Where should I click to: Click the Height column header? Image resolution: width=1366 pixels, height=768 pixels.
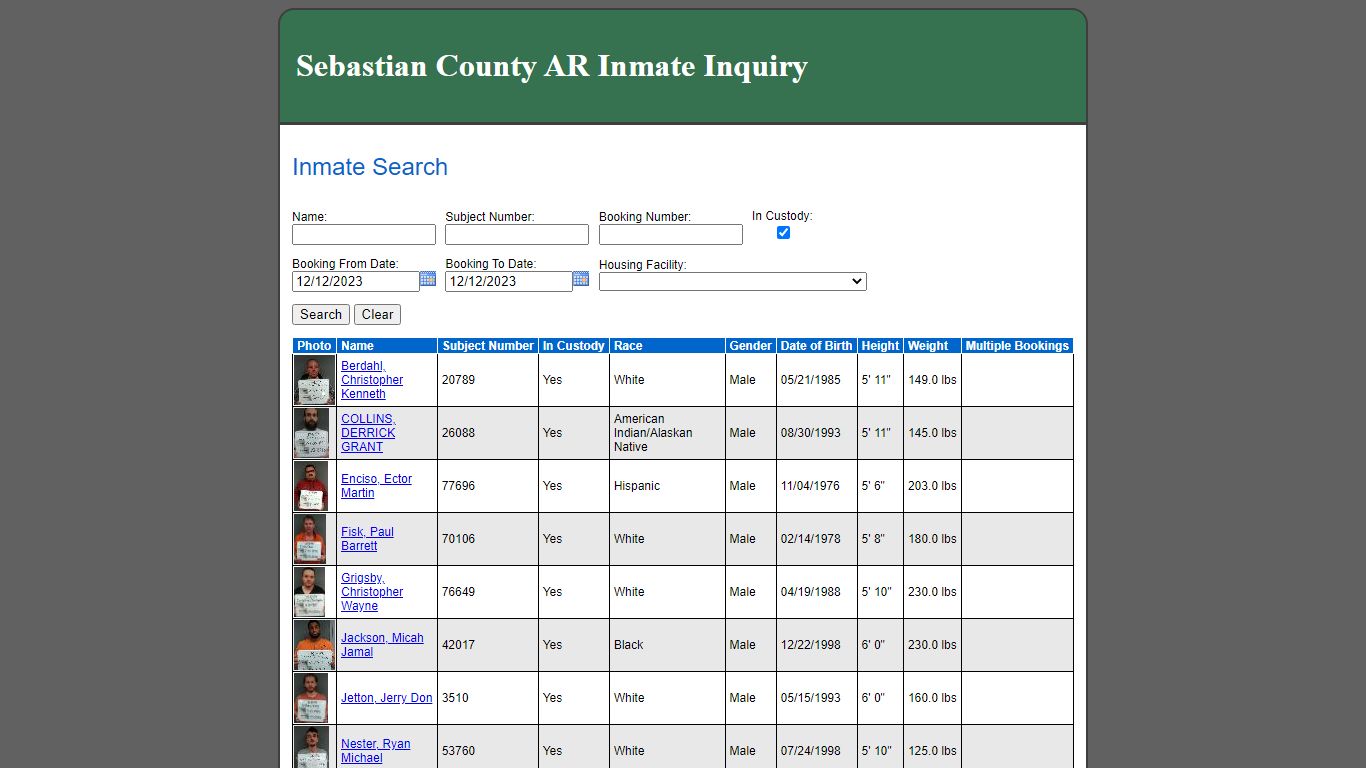(880, 346)
